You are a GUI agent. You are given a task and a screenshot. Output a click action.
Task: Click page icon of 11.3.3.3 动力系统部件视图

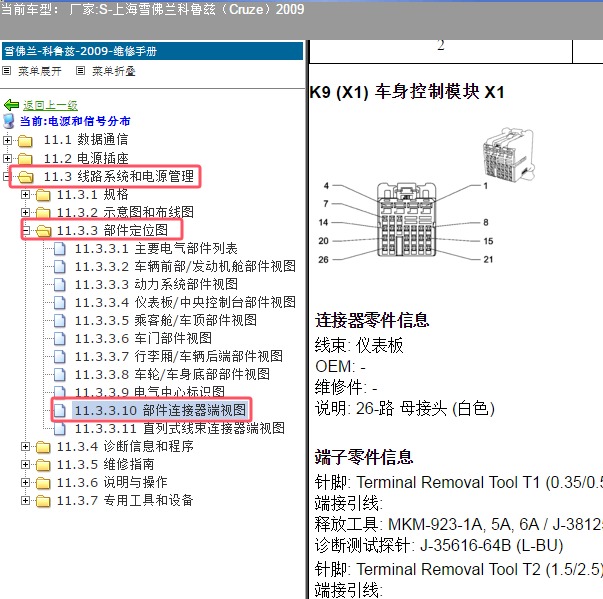point(60,285)
